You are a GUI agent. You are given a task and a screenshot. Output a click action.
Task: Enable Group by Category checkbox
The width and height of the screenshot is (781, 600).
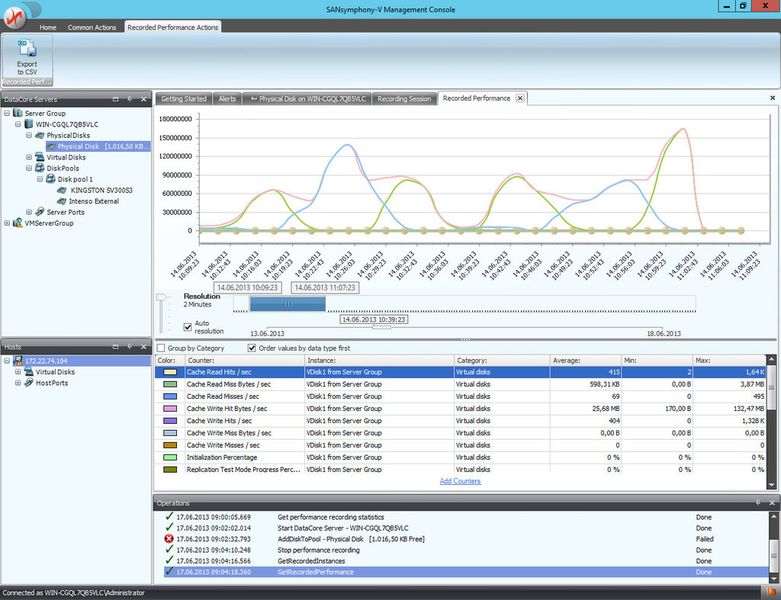tap(161, 348)
